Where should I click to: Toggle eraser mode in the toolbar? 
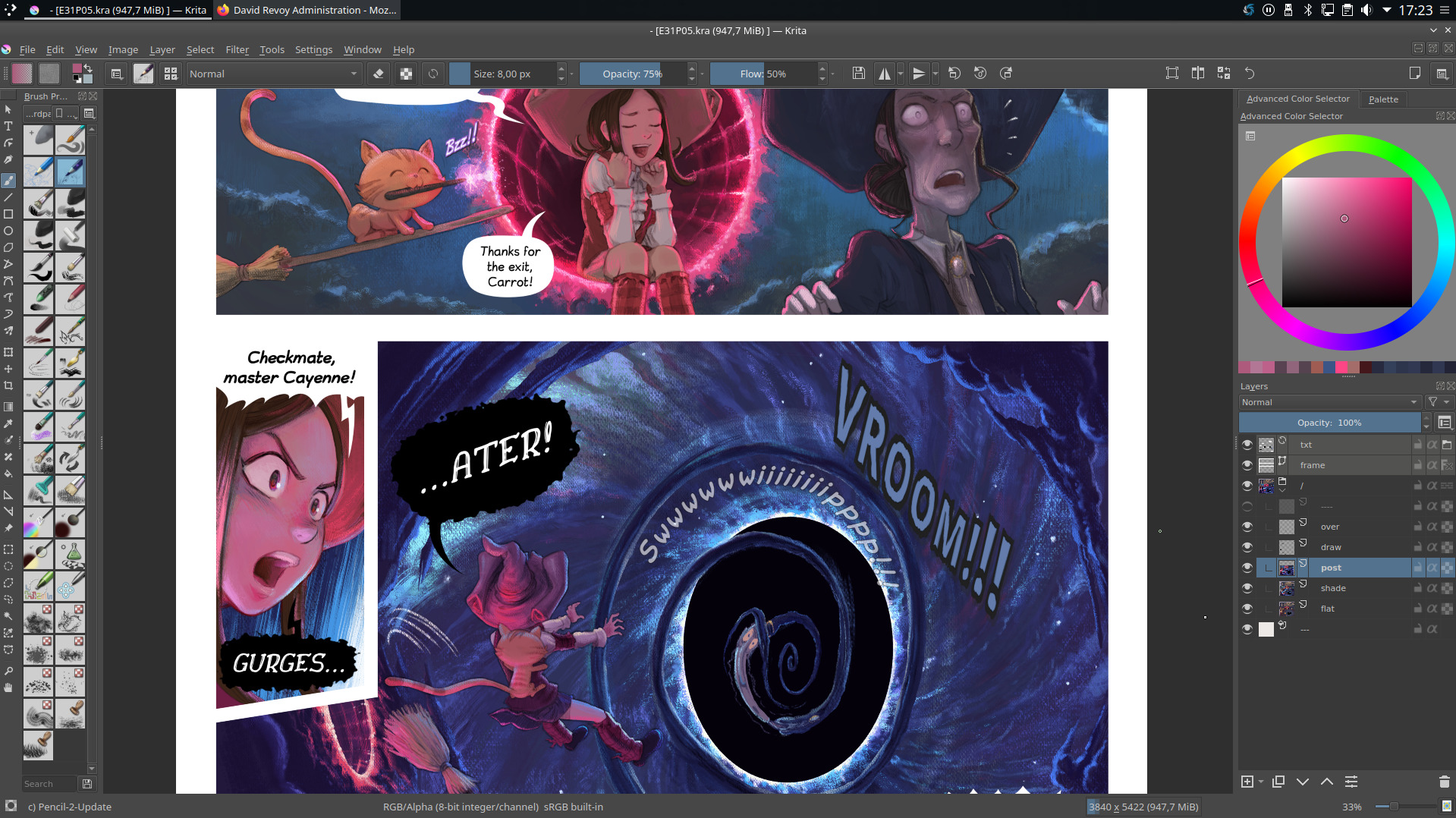[x=379, y=74]
